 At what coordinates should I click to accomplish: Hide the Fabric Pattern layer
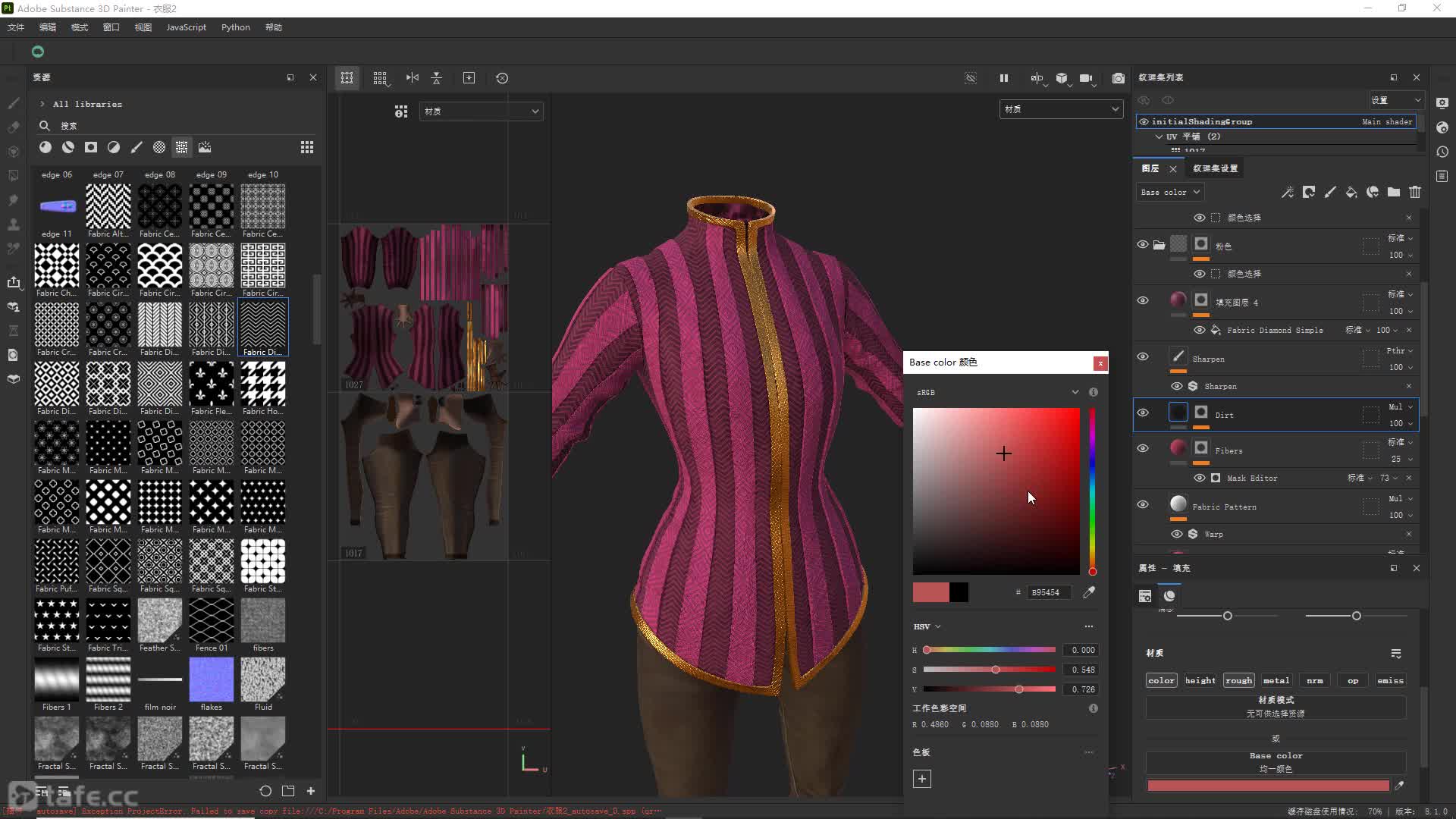coord(1143,504)
